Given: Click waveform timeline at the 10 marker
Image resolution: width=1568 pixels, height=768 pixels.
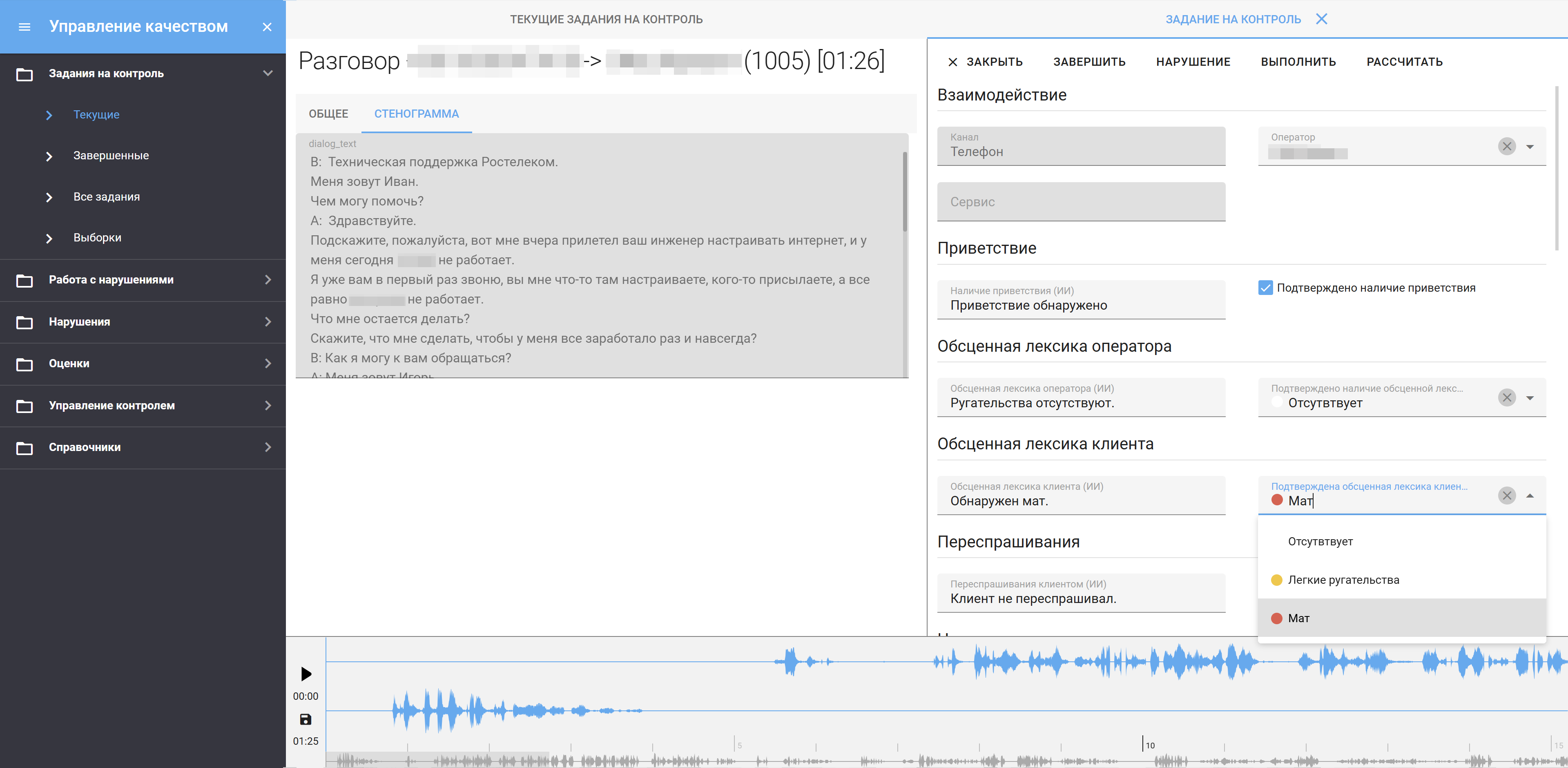Looking at the screenshot, I should point(1143,743).
